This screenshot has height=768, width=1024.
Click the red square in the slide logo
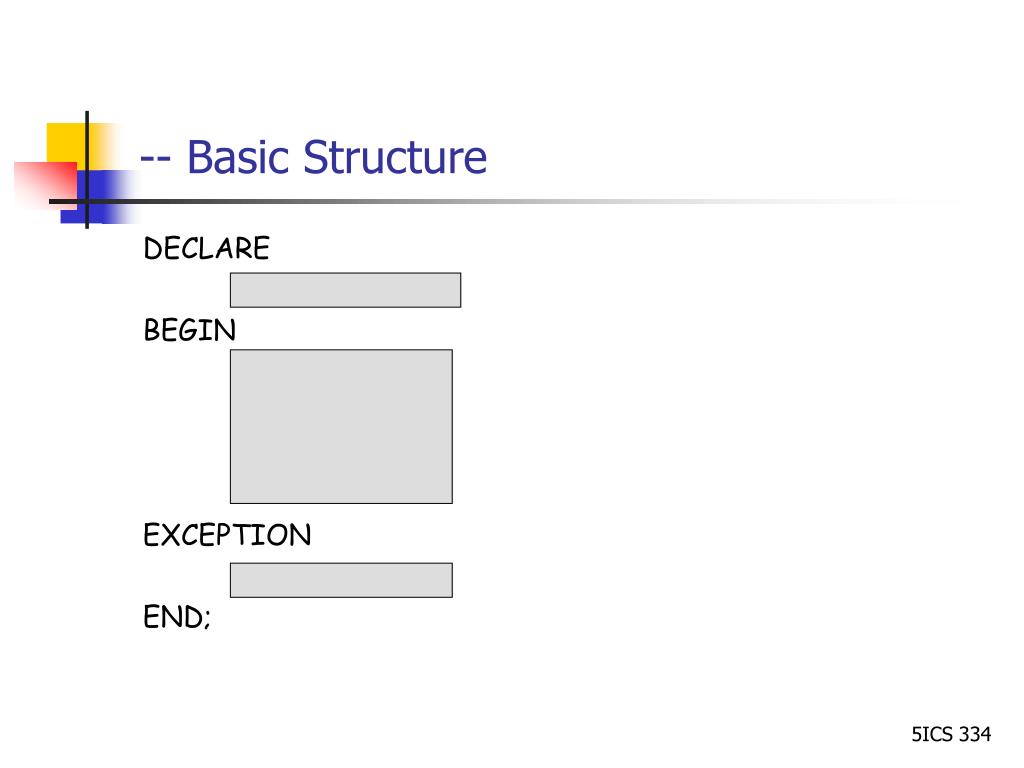point(45,185)
